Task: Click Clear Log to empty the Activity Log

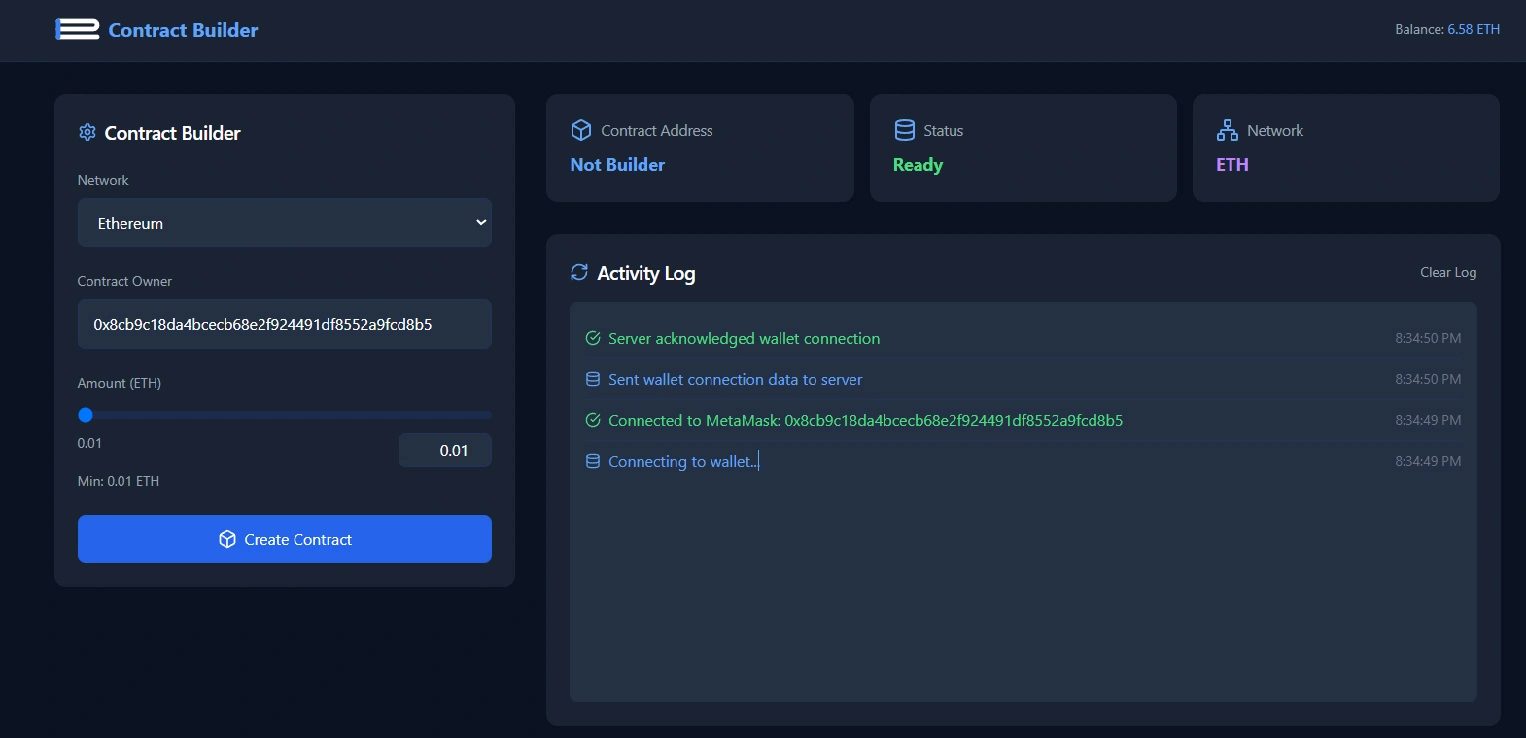Action: pos(1447,271)
